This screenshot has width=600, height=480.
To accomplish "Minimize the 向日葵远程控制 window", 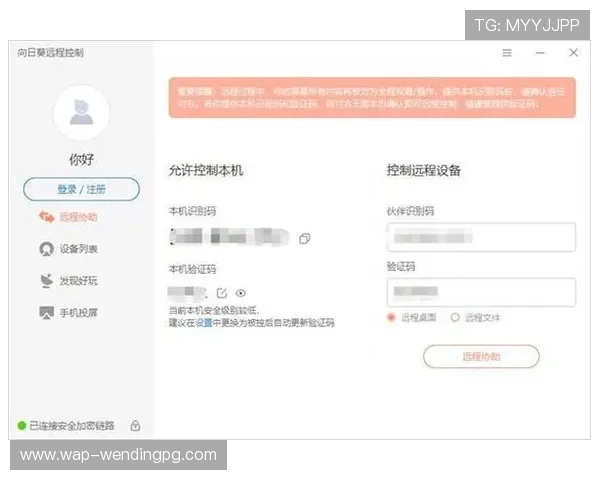I will (x=540, y=53).
